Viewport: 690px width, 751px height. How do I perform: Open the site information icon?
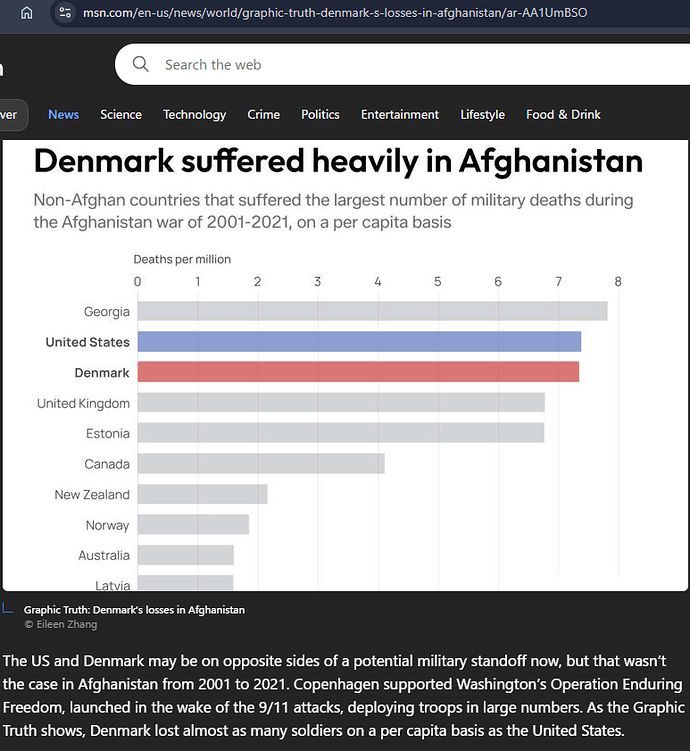[65, 12]
